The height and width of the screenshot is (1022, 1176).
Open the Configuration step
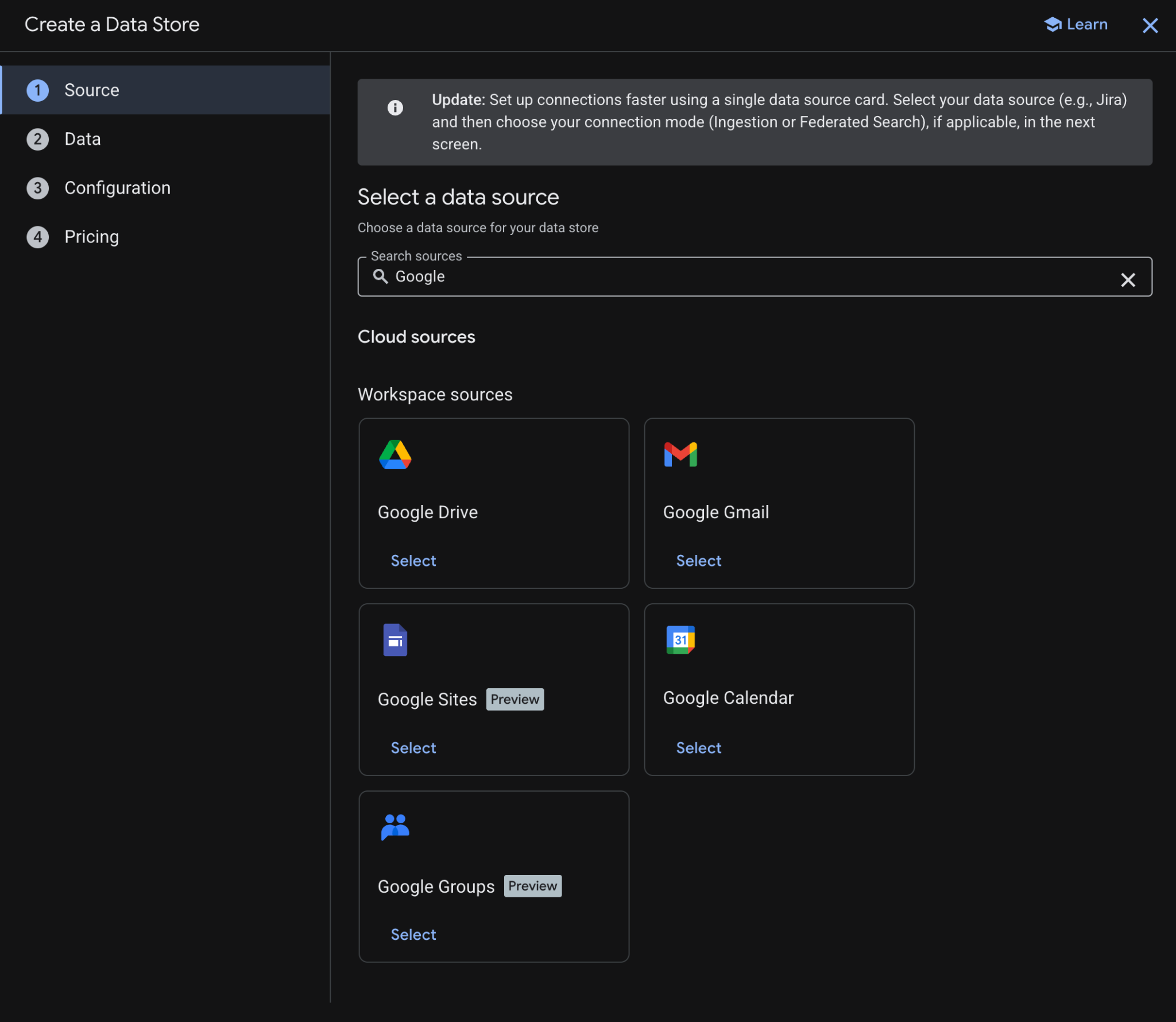click(117, 188)
